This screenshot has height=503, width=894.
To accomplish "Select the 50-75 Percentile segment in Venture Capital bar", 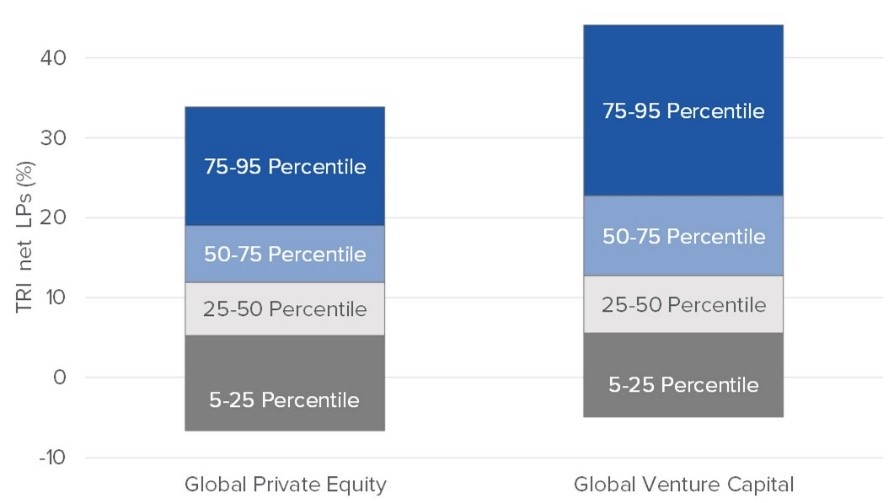I will click(683, 236).
